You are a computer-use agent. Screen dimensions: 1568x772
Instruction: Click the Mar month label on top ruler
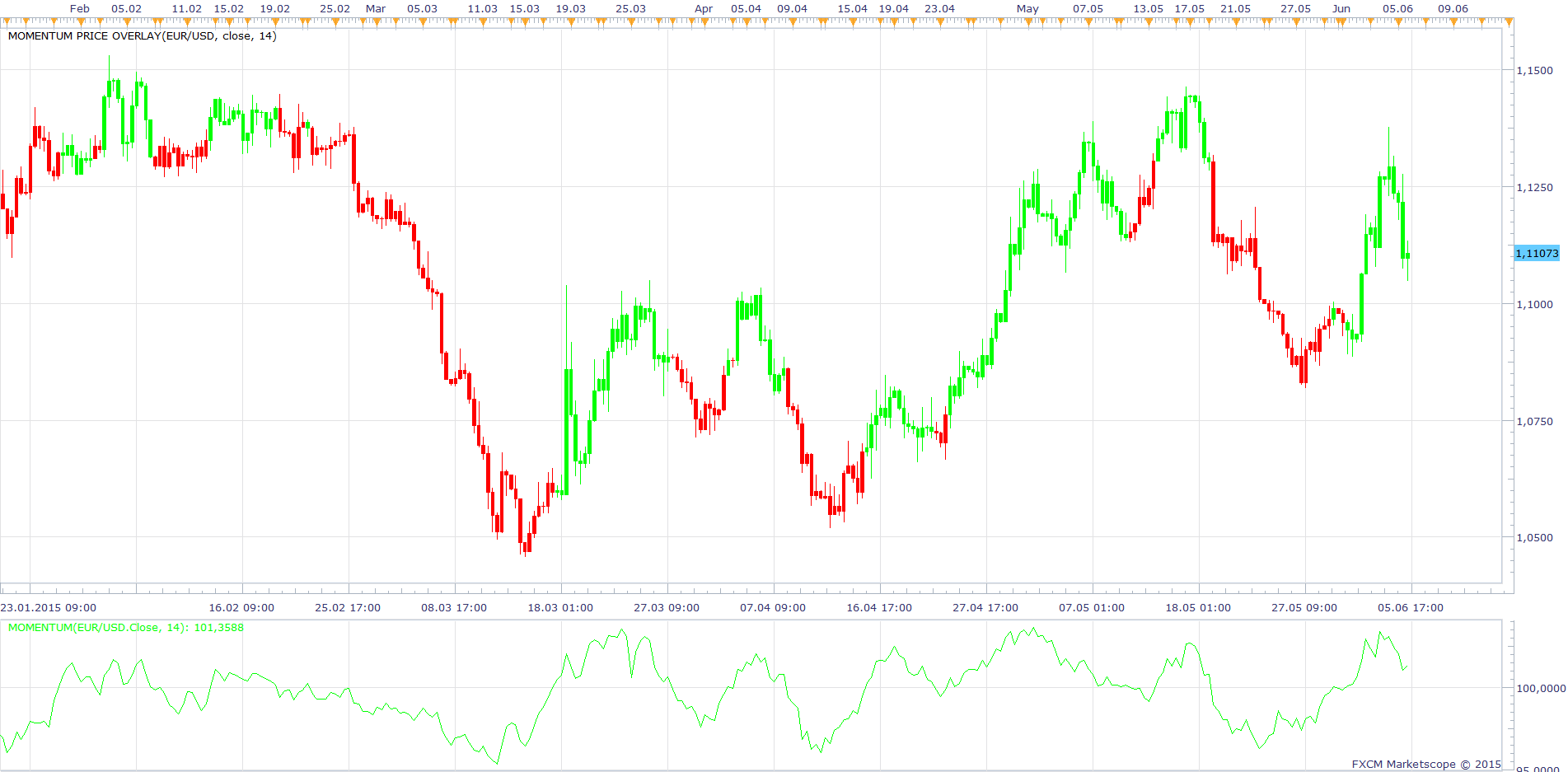[376, 9]
